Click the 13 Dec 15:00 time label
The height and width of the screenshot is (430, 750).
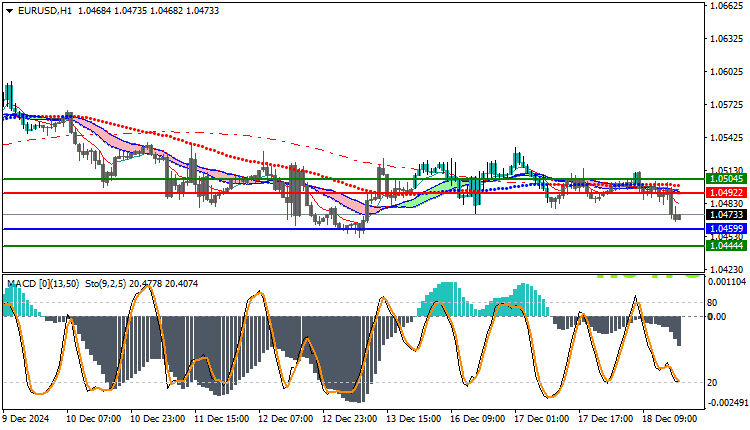pyautogui.click(x=414, y=419)
